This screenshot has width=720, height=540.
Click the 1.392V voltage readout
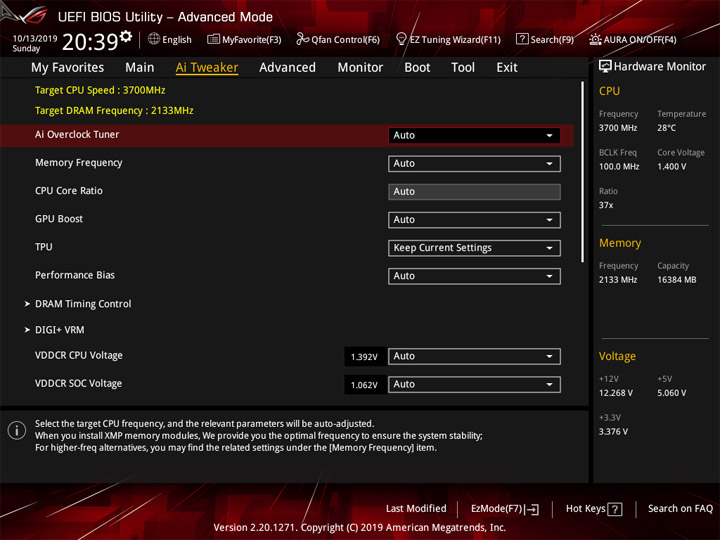pyautogui.click(x=364, y=357)
